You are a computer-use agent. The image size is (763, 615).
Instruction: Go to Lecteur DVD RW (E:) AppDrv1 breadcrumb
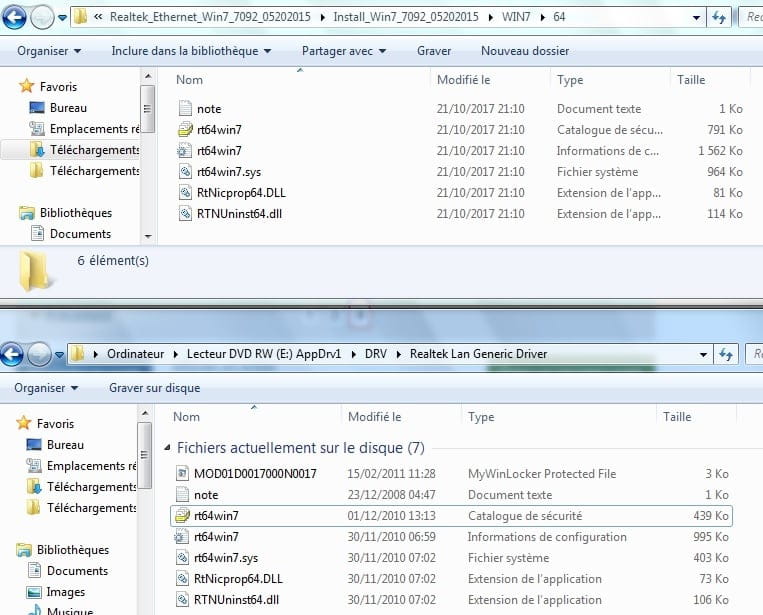point(264,354)
